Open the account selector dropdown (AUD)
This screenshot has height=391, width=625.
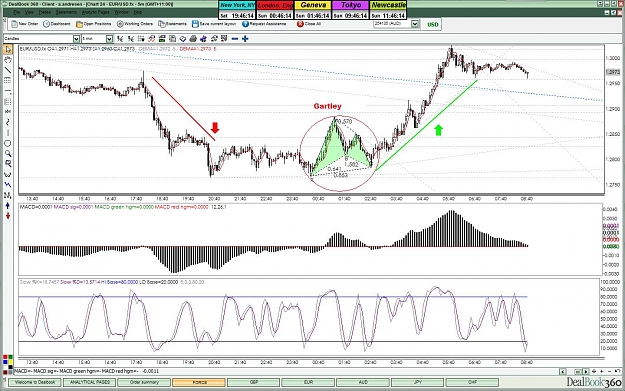[415, 24]
